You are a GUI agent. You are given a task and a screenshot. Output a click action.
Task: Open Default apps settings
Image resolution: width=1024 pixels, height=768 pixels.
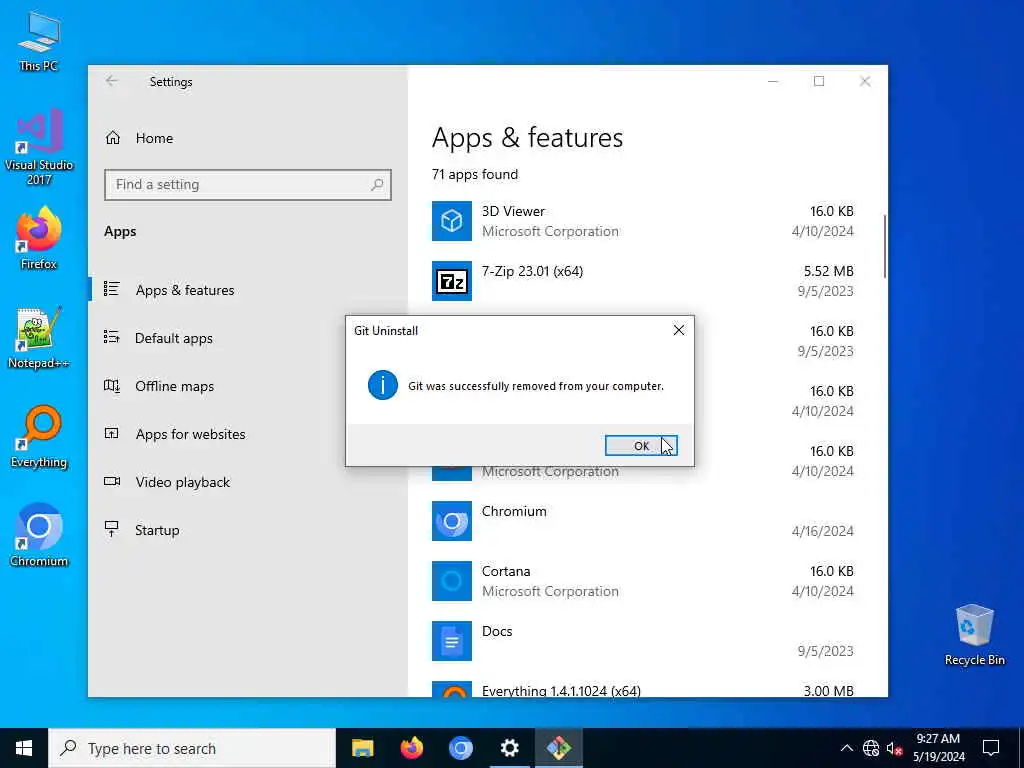(x=174, y=338)
